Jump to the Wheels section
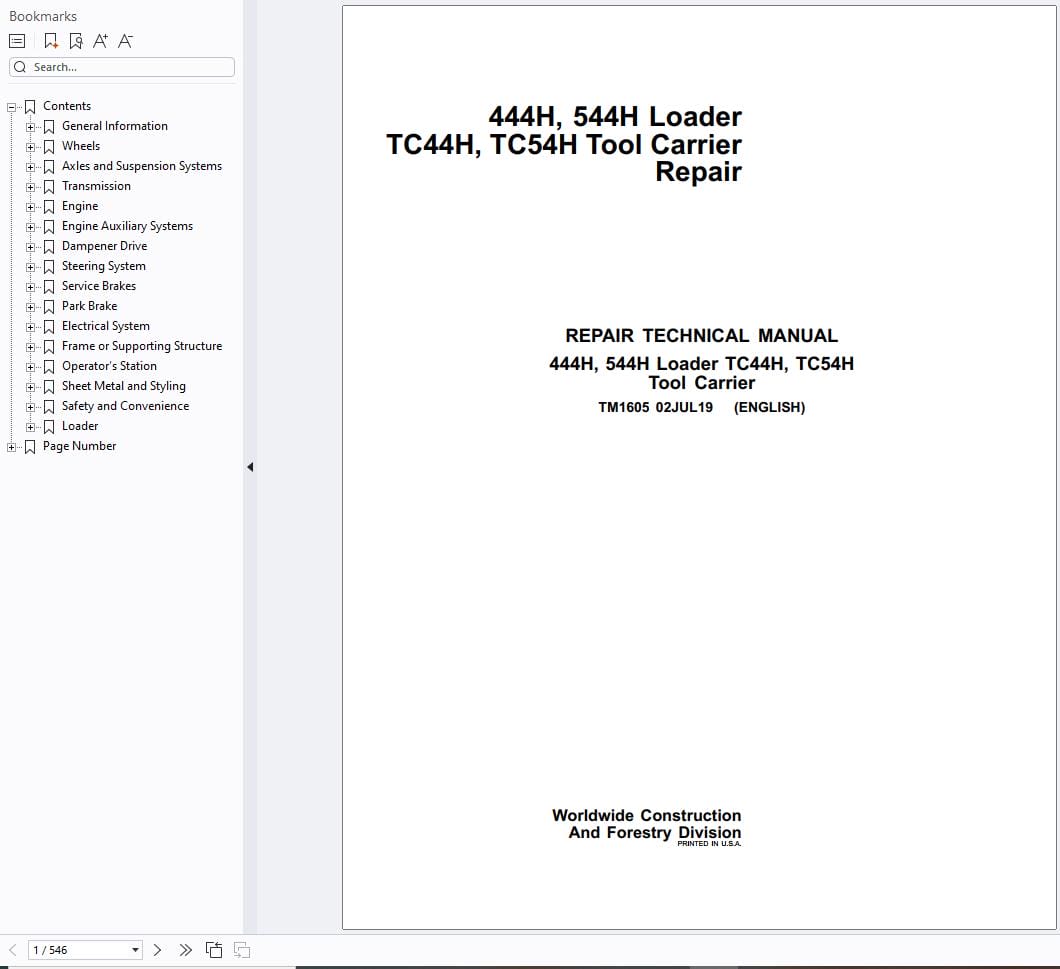Viewport: 1060px width, 969px height. [x=81, y=146]
